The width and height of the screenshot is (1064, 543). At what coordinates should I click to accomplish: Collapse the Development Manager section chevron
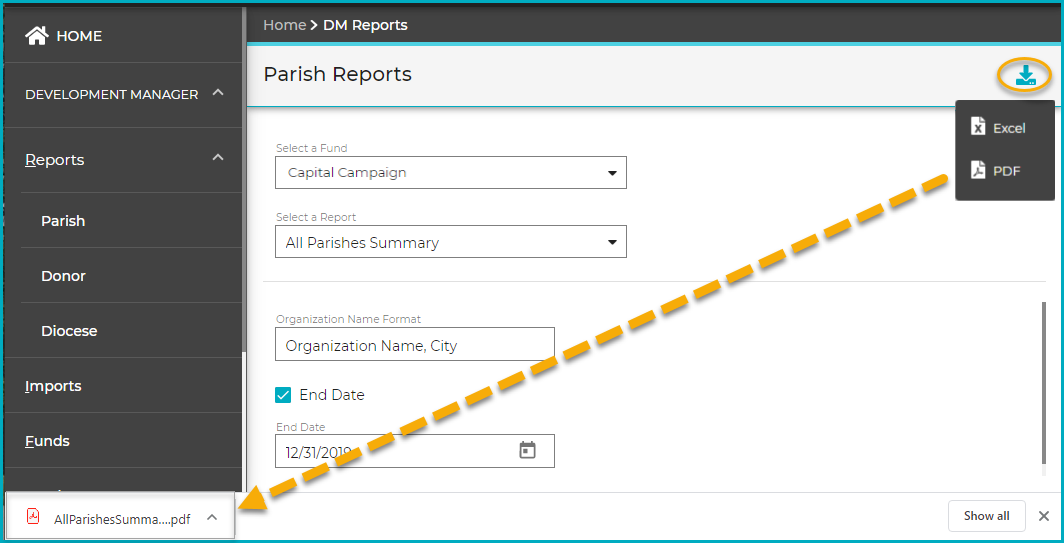click(x=218, y=93)
